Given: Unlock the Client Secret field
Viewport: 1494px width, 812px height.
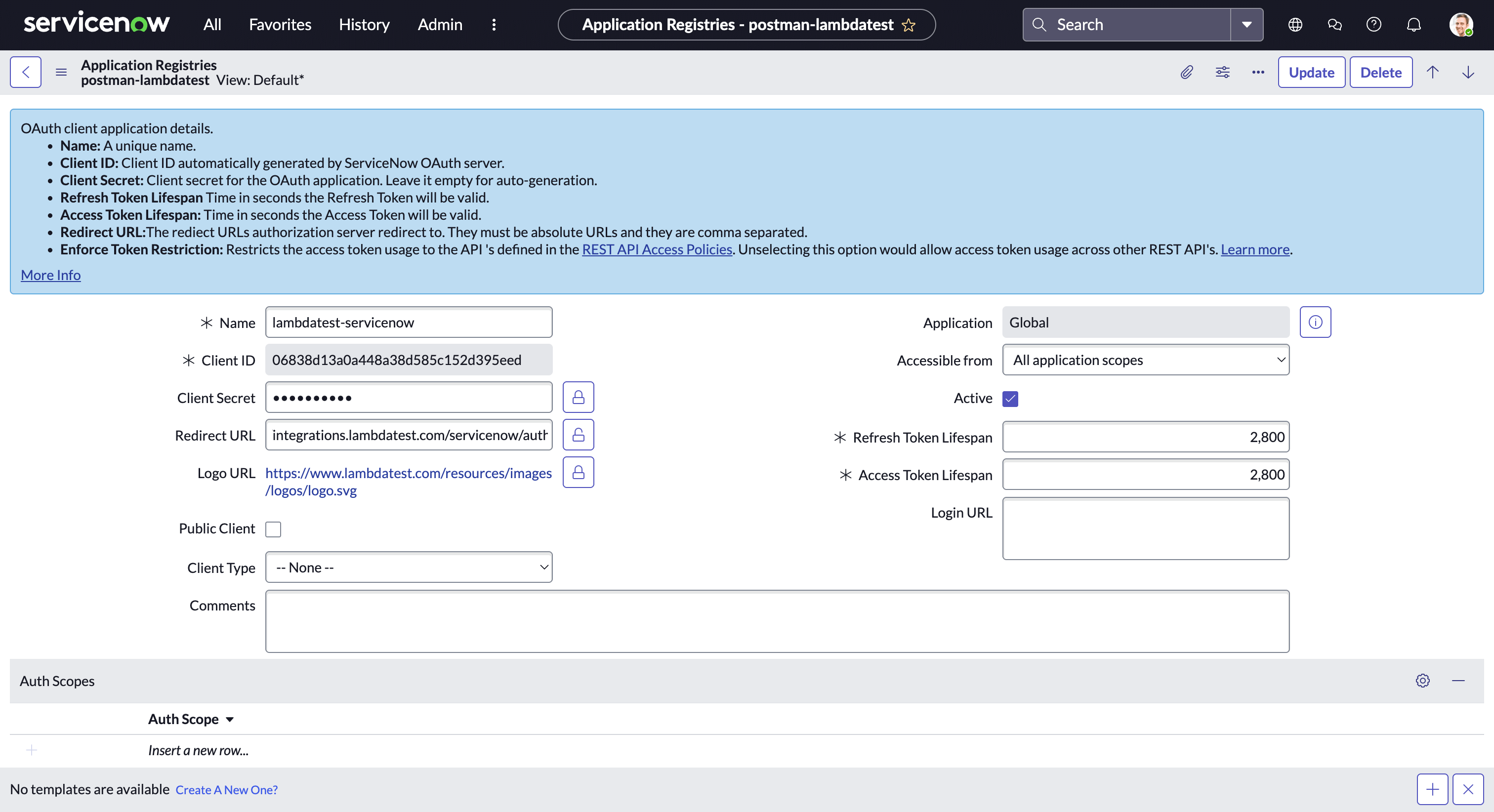Looking at the screenshot, I should point(578,397).
